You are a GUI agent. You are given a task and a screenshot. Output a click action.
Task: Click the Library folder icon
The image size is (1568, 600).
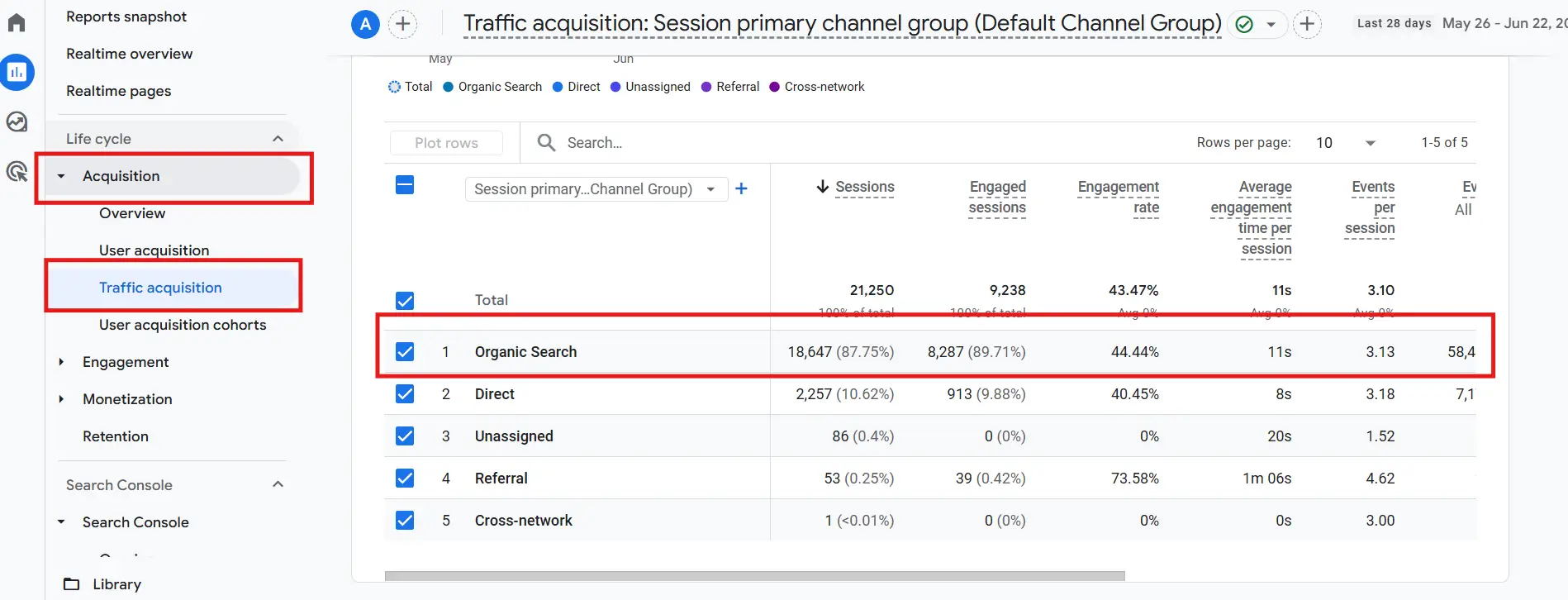[72, 584]
